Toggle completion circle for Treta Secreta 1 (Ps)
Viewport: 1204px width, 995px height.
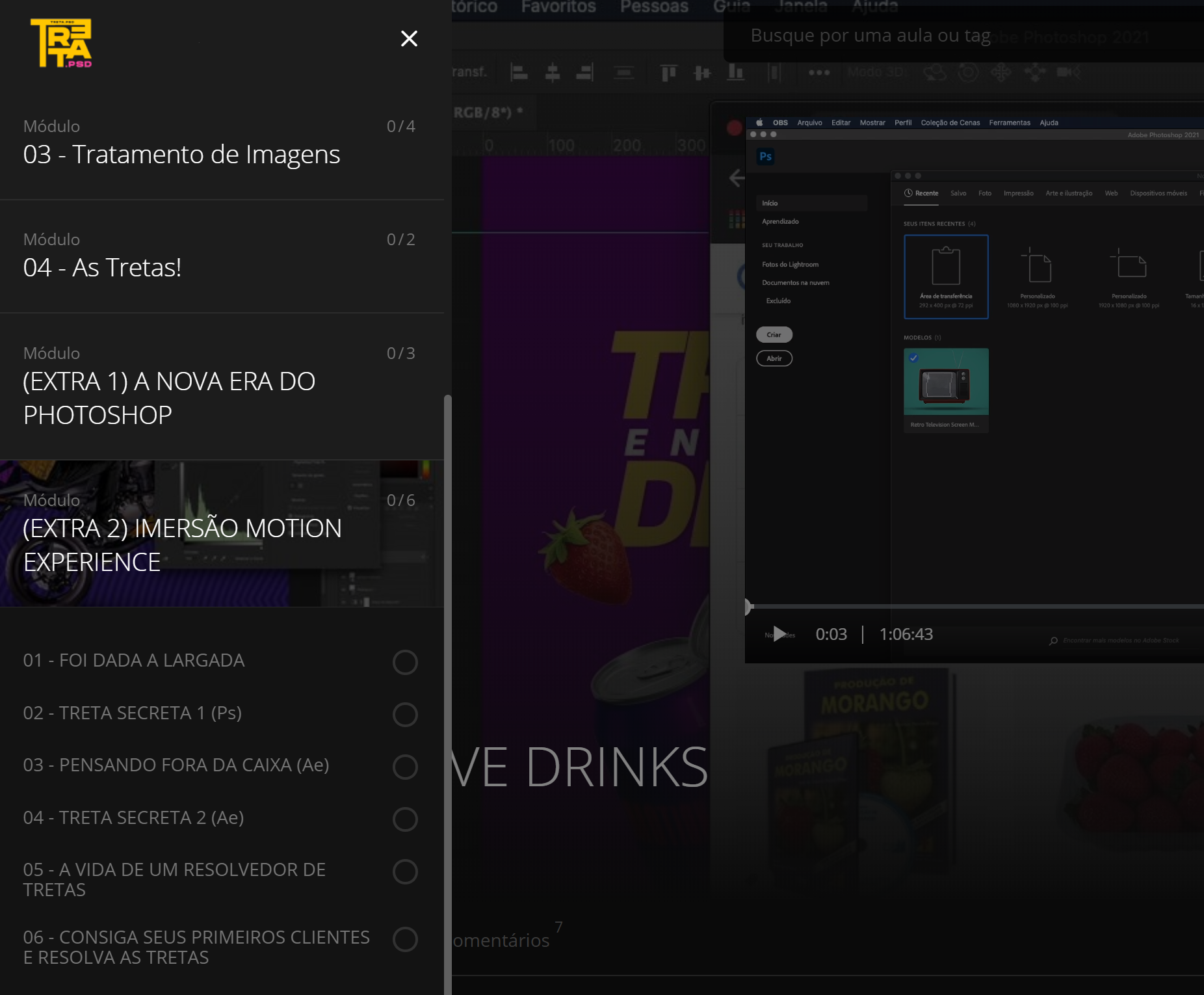coord(405,714)
